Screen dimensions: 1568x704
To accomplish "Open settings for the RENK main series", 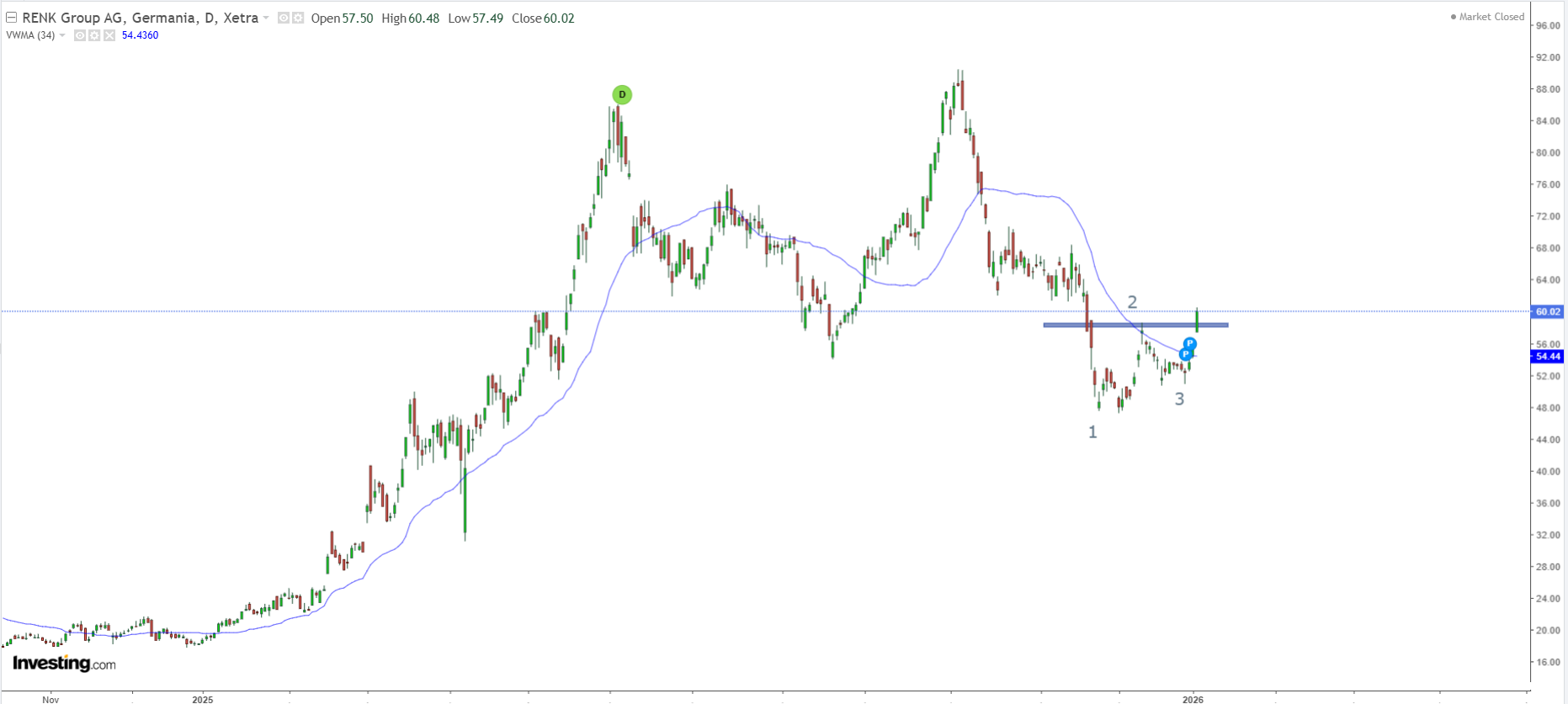I will [x=298, y=18].
